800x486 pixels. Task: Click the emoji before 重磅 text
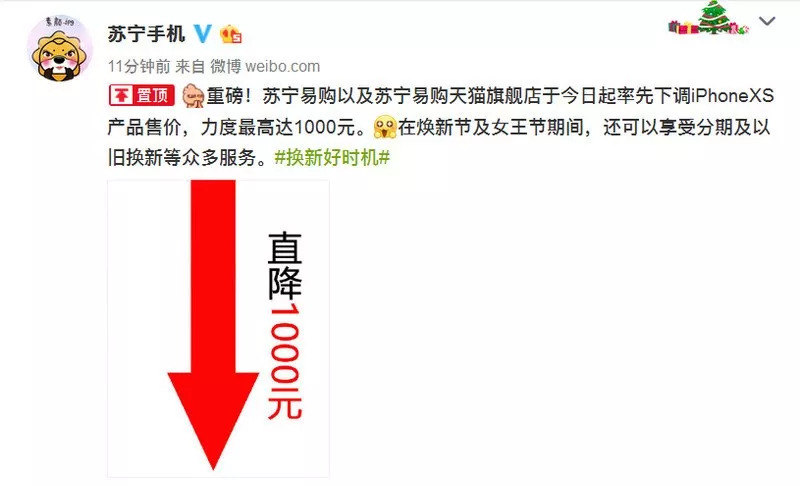tap(193, 95)
